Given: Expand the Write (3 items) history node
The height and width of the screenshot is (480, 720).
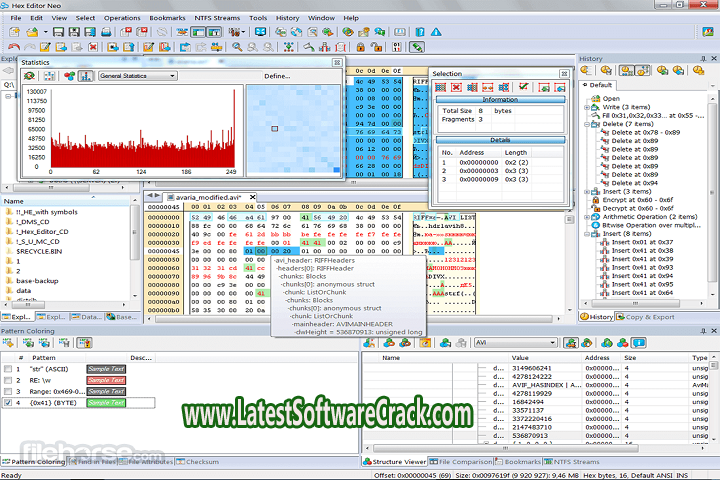Looking at the screenshot, I should click(587, 108).
